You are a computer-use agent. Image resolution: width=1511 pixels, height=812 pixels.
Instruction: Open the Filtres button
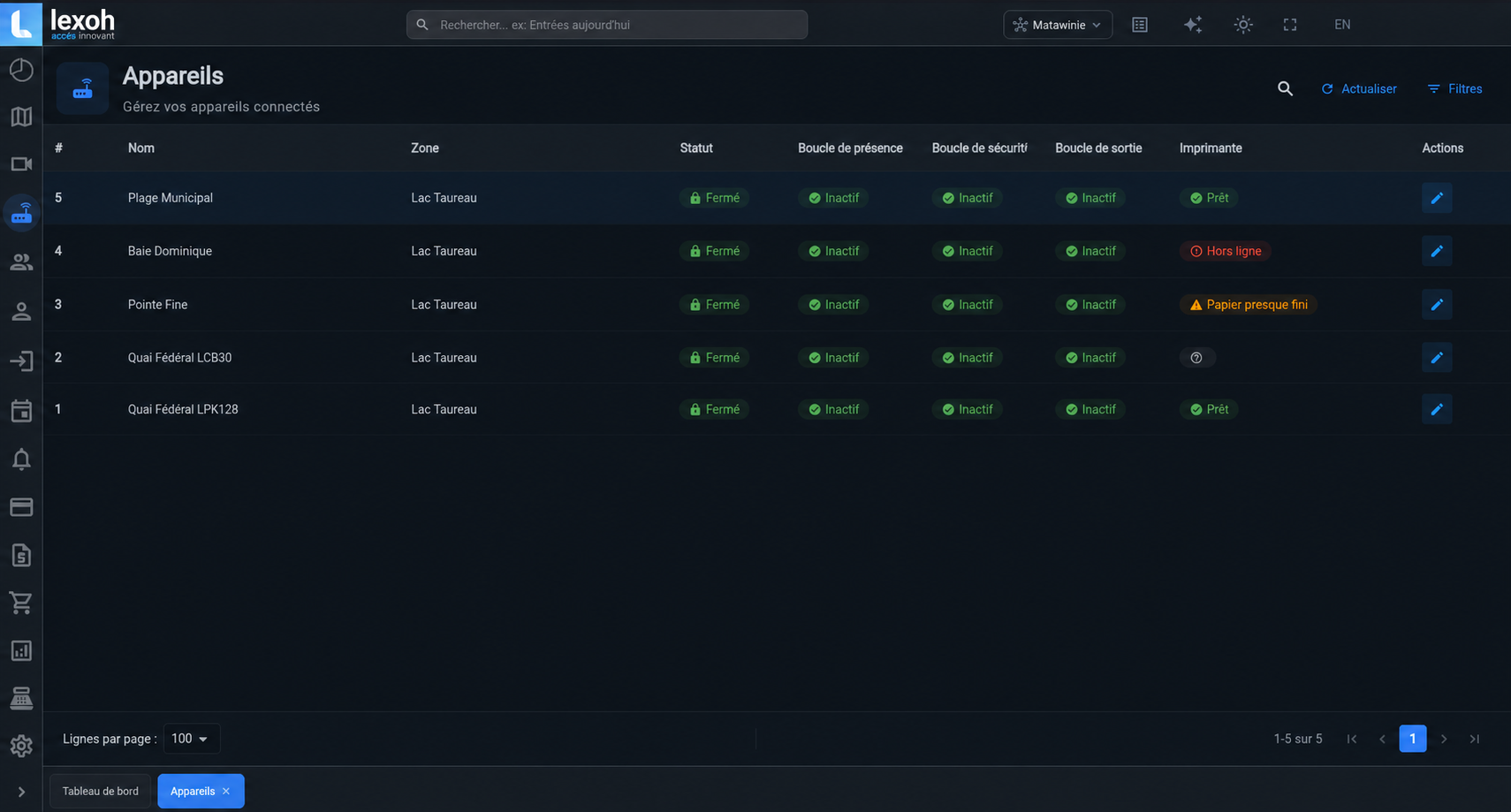pyautogui.click(x=1455, y=88)
